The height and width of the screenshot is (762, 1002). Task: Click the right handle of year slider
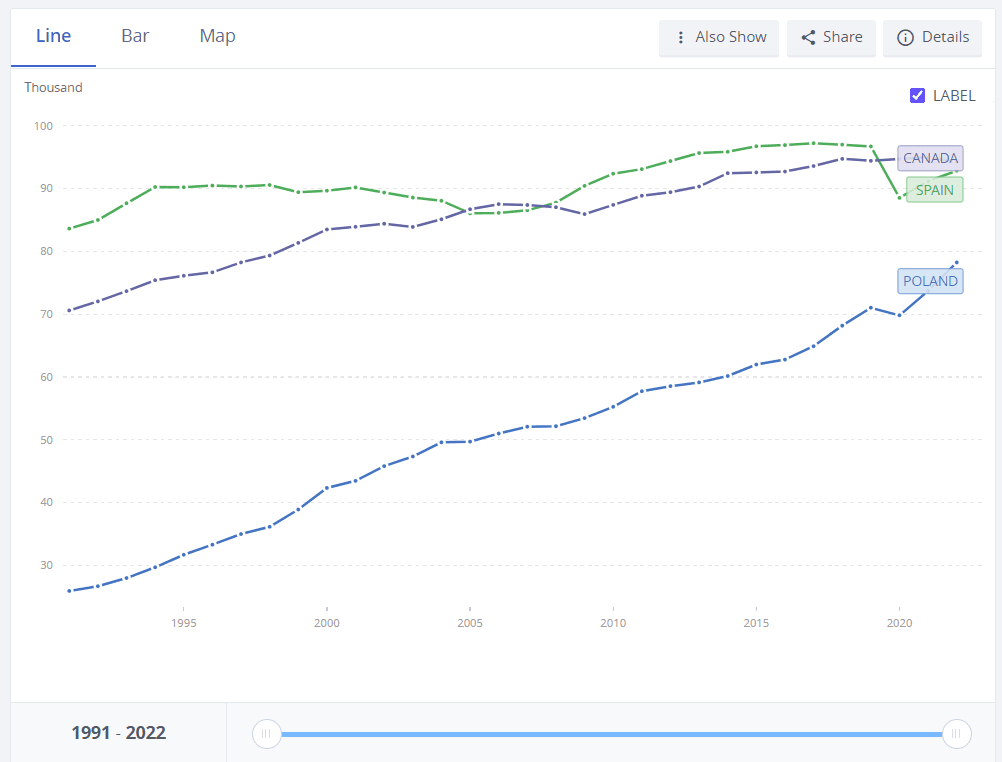(x=956, y=734)
